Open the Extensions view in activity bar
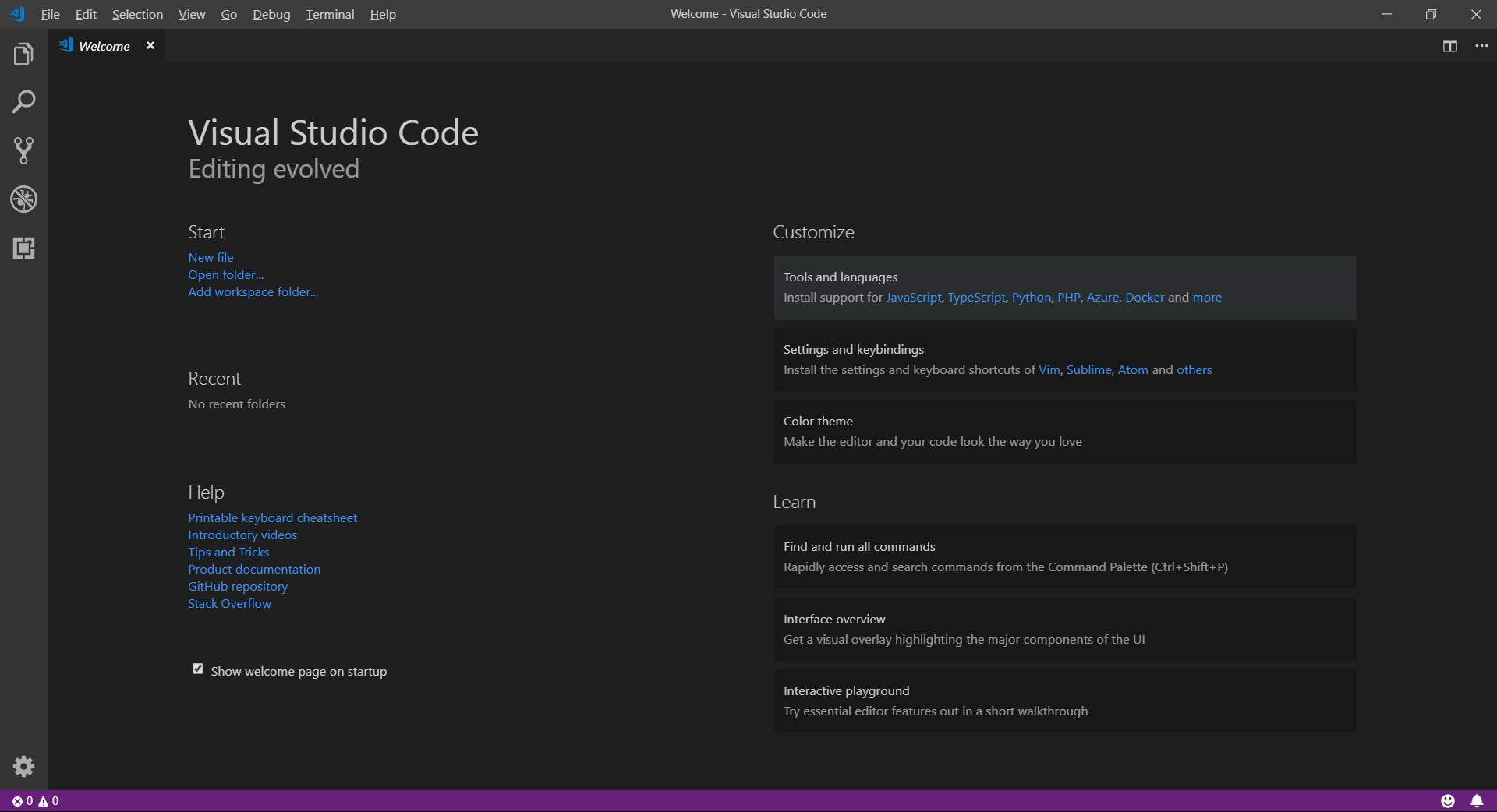The height and width of the screenshot is (812, 1497). pos(23,248)
